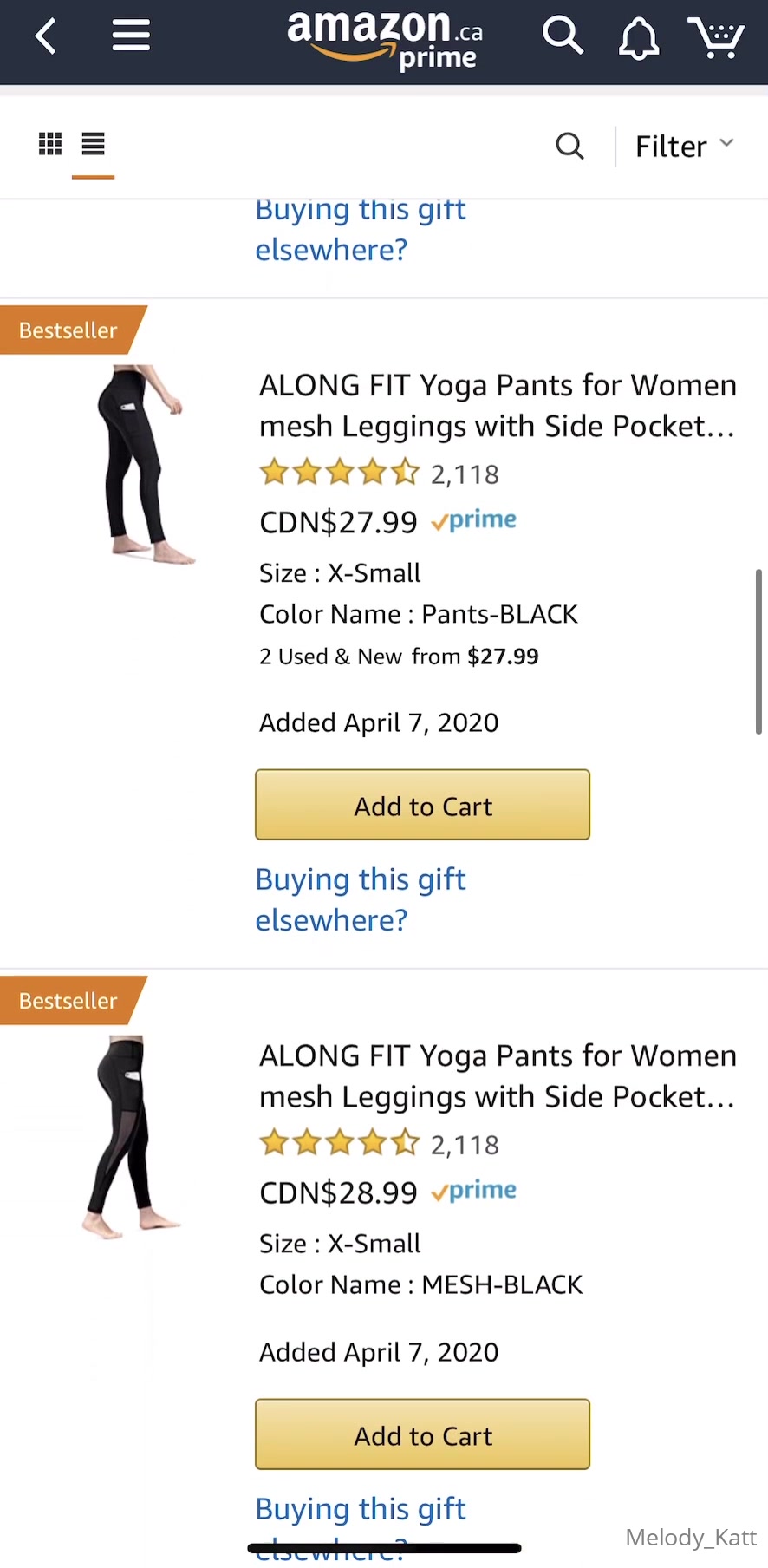
Task: Click Buying this gift elsewhere under Pants-BLACK
Action: click(360, 899)
